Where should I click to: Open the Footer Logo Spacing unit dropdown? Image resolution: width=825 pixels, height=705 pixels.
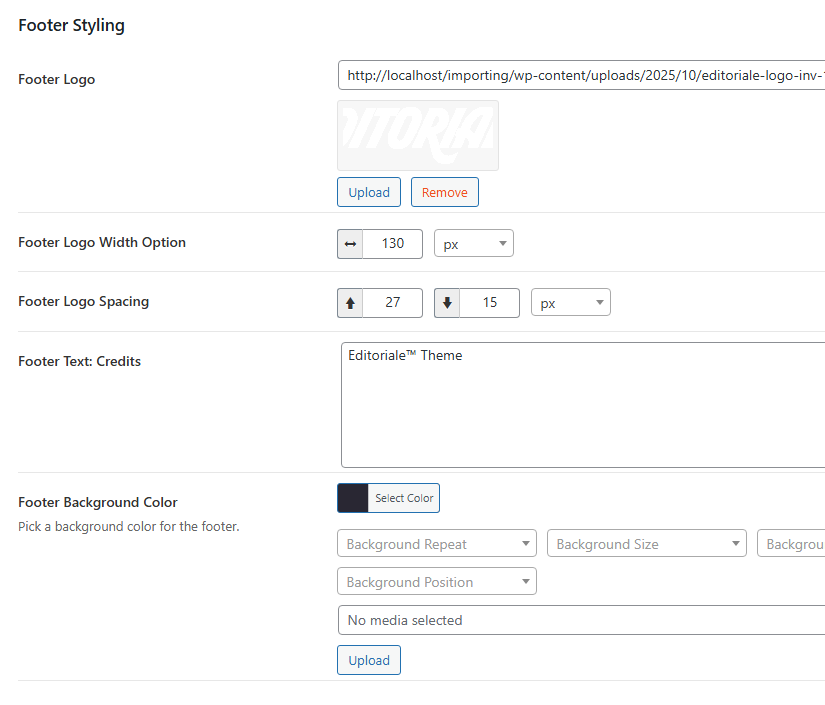[570, 303]
